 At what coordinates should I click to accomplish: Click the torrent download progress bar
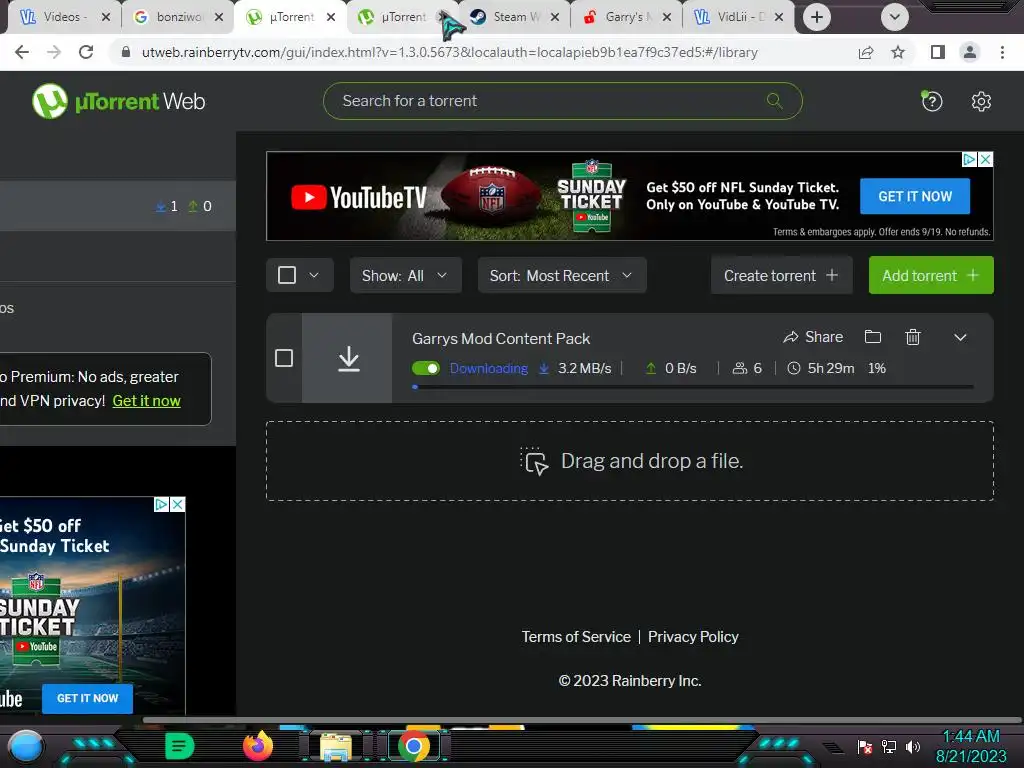tap(693, 387)
